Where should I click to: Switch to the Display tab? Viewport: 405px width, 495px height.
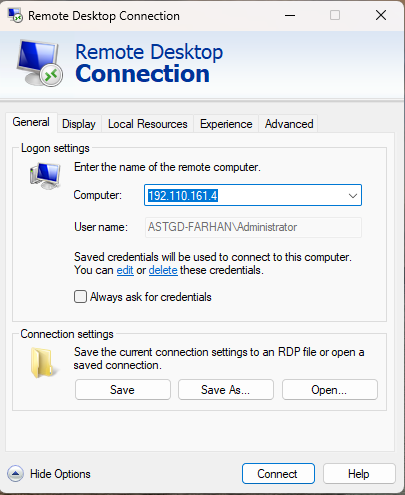coord(79,124)
